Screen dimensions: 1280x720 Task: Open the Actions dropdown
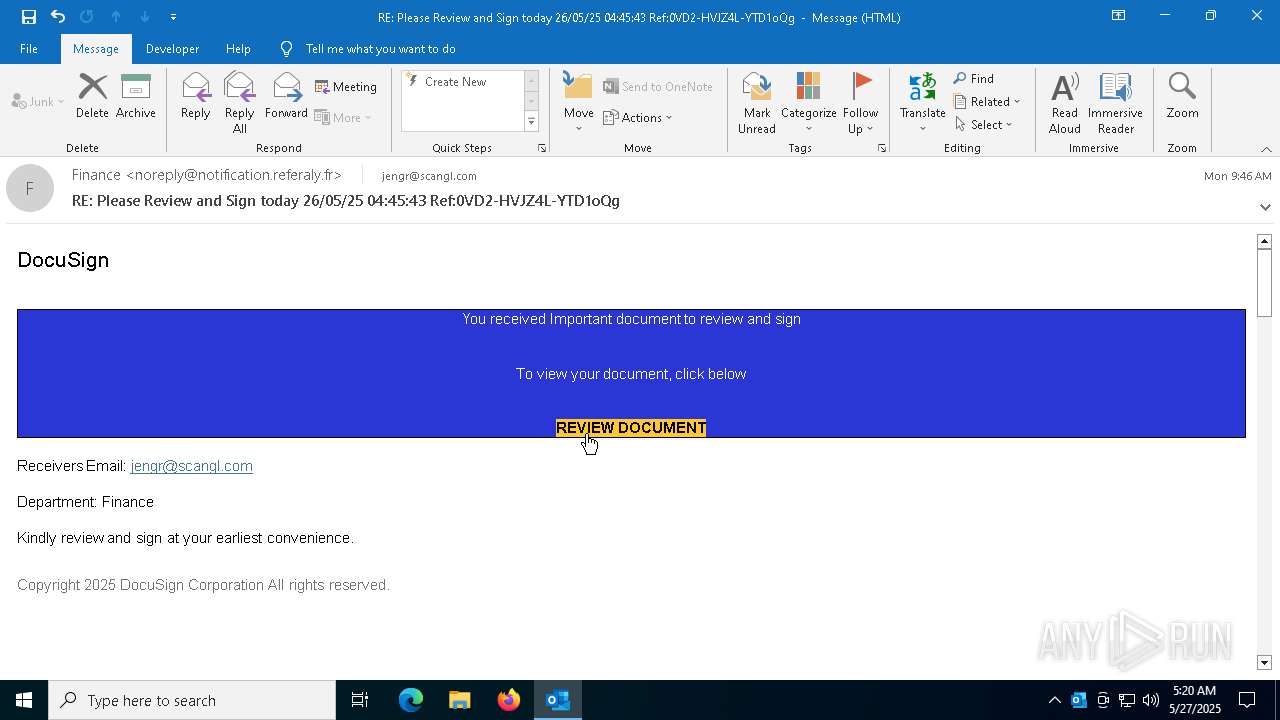pyautogui.click(x=638, y=117)
